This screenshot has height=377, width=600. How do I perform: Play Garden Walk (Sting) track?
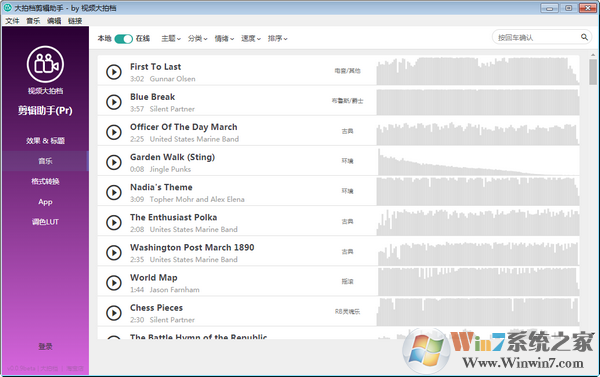pos(114,162)
